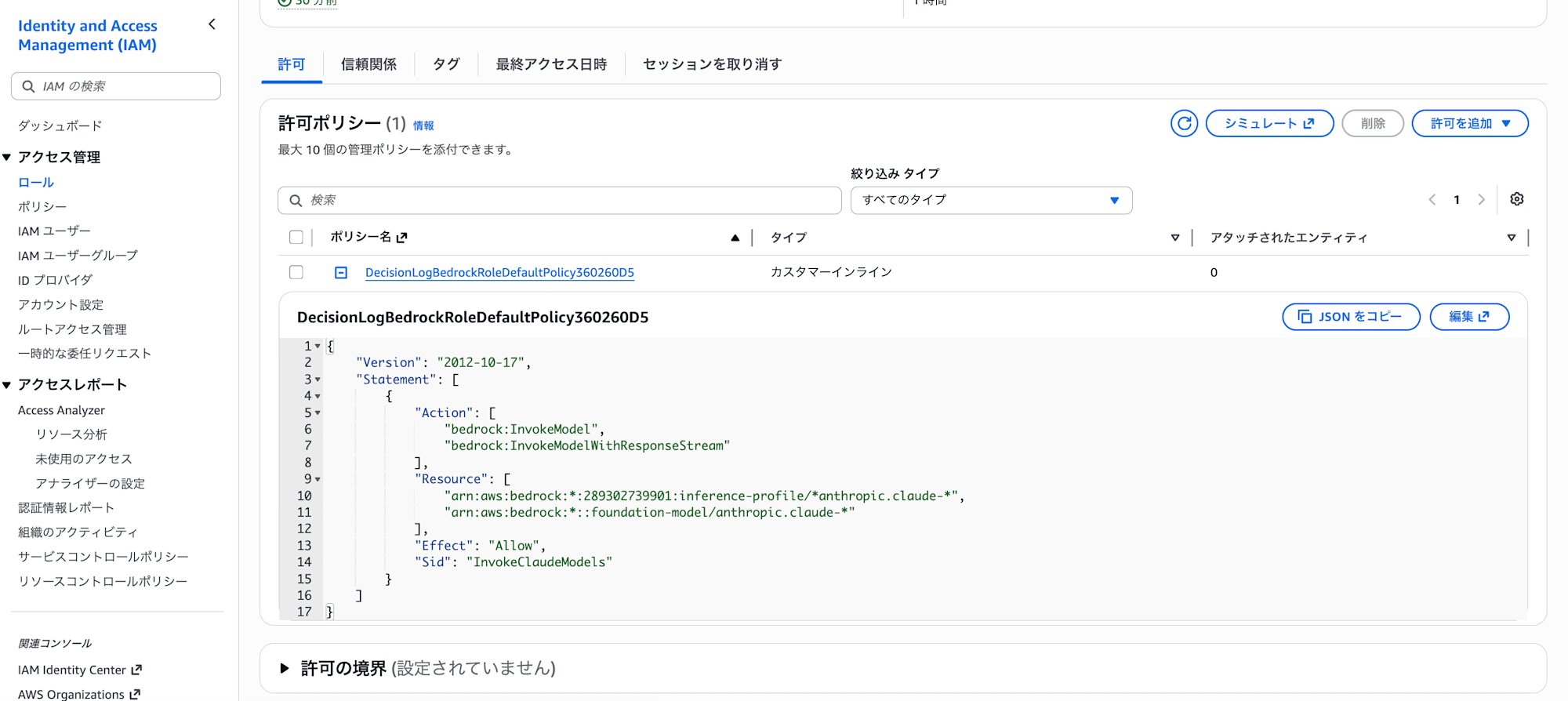Focus the policy 検索 filter field
1568x701 pixels.
point(560,200)
